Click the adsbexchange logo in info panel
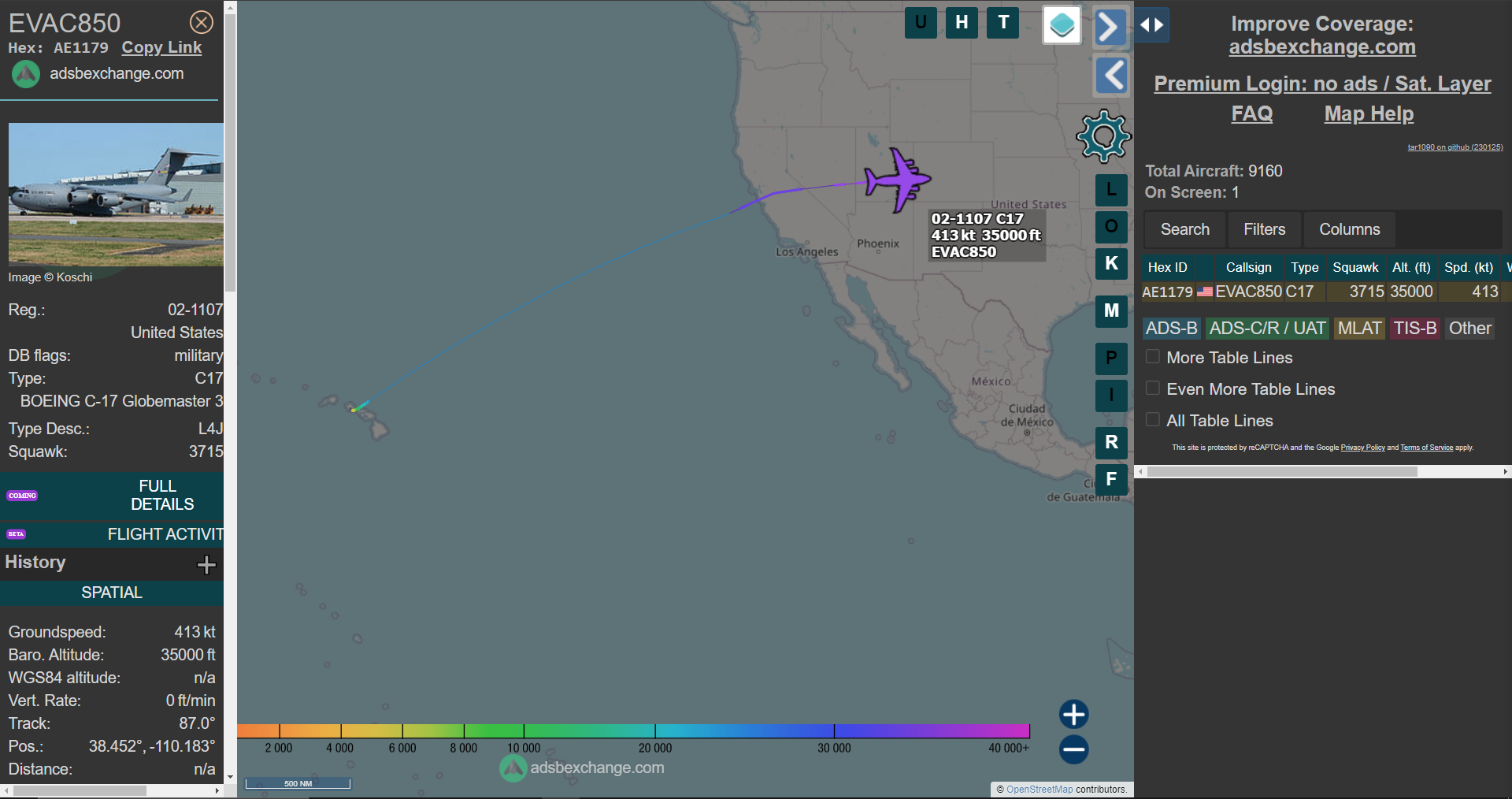1512x799 pixels. pyautogui.click(x=26, y=74)
